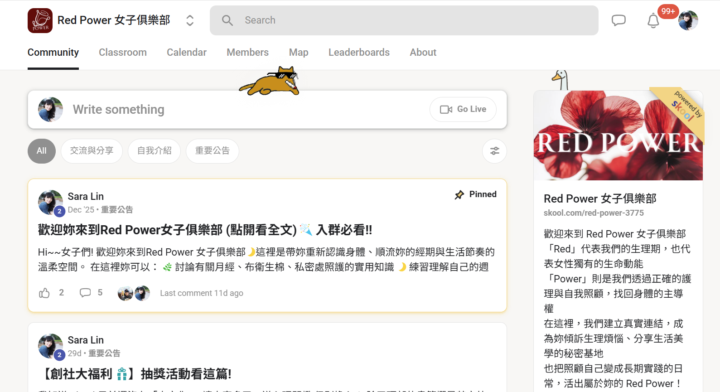The height and width of the screenshot is (392, 720).
Task: Open the profile avatar menu in header
Action: click(x=688, y=21)
